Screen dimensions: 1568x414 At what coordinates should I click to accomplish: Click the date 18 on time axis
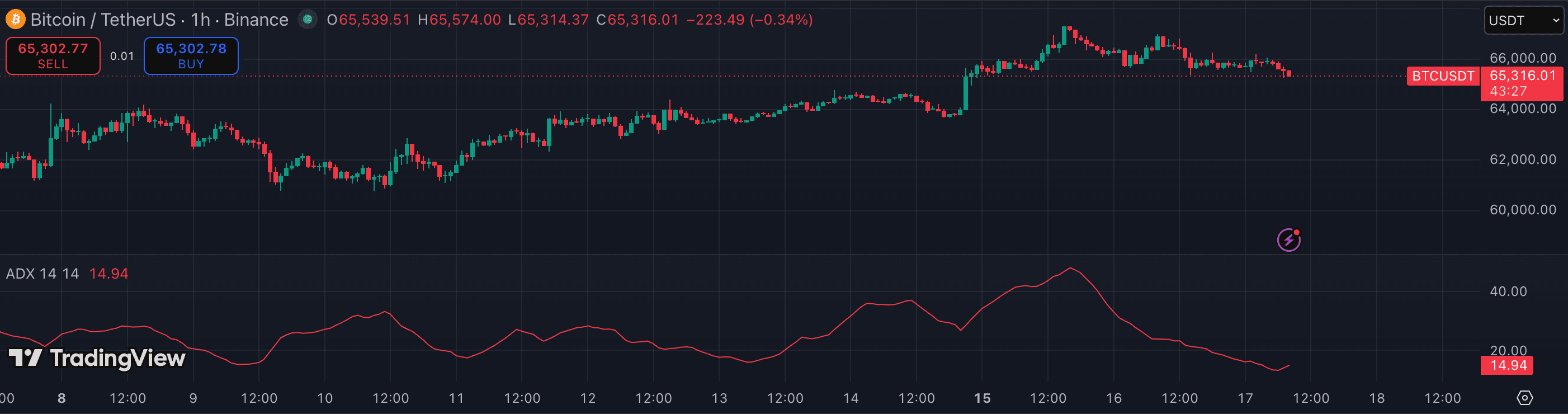1376,398
